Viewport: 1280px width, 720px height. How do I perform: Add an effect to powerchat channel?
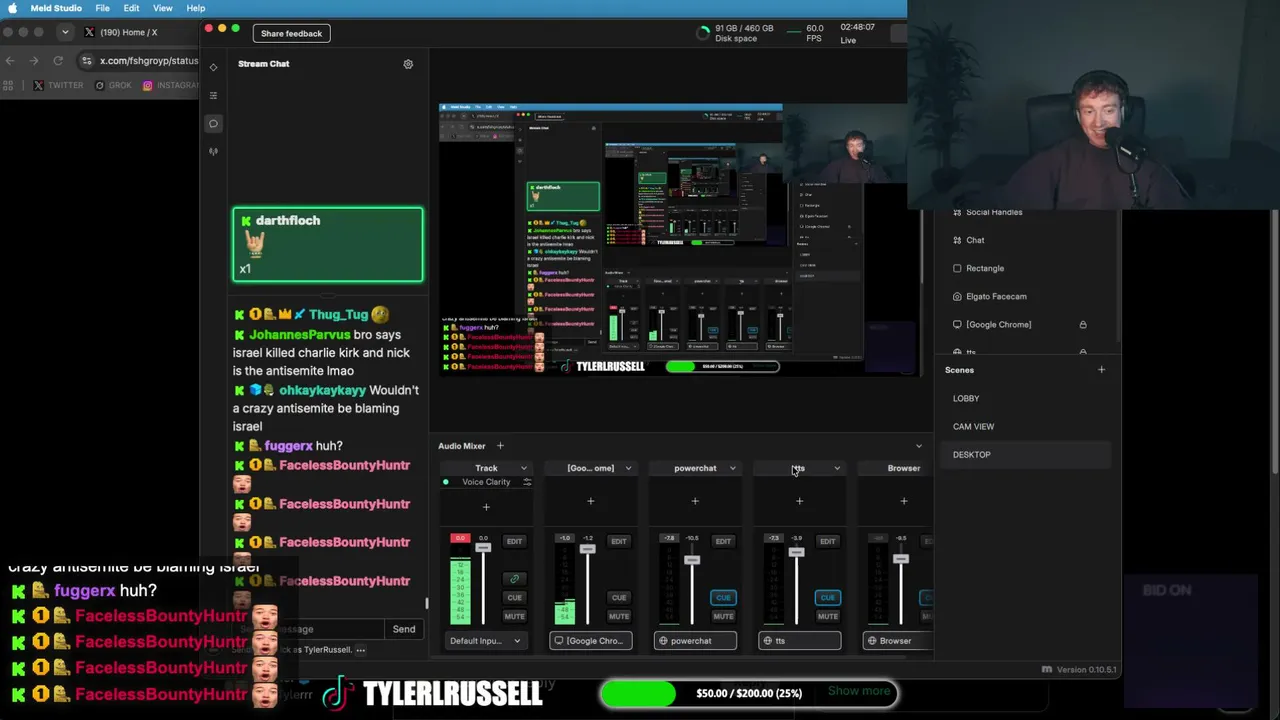tap(695, 501)
